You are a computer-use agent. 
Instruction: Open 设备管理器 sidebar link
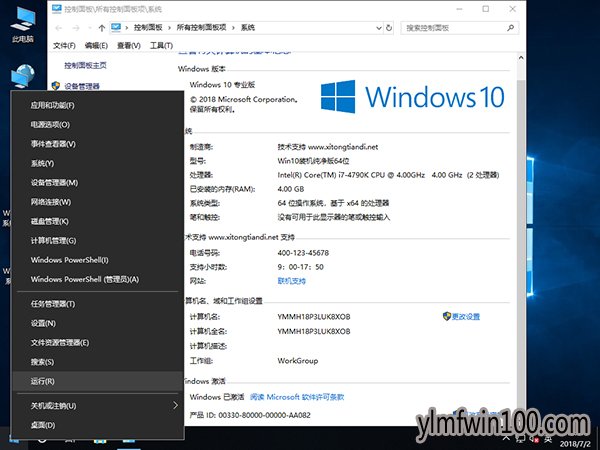(x=82, y=86)
